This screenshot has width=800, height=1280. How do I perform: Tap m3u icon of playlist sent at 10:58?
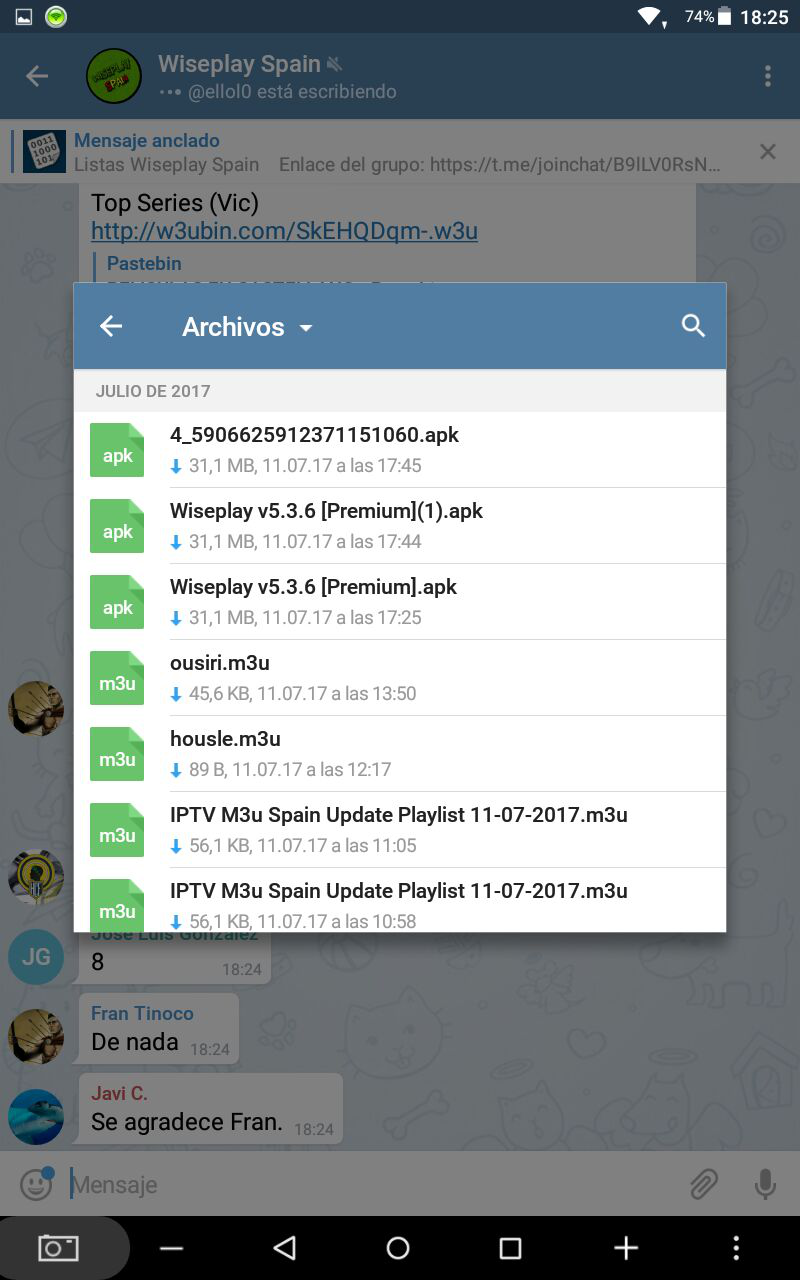coord(117,905)
